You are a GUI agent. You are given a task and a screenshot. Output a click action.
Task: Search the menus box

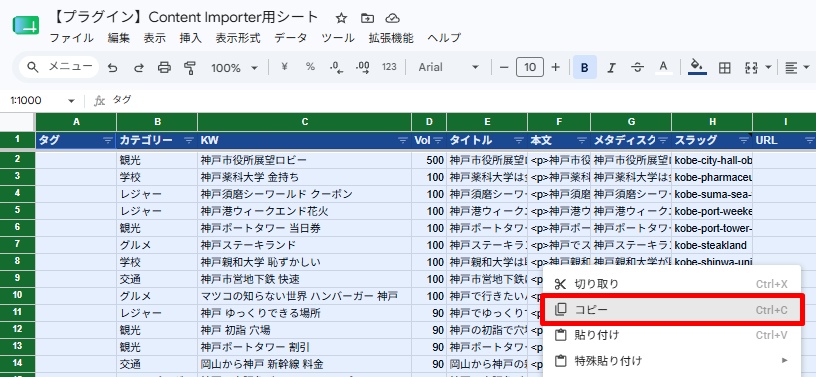(59, 67)
